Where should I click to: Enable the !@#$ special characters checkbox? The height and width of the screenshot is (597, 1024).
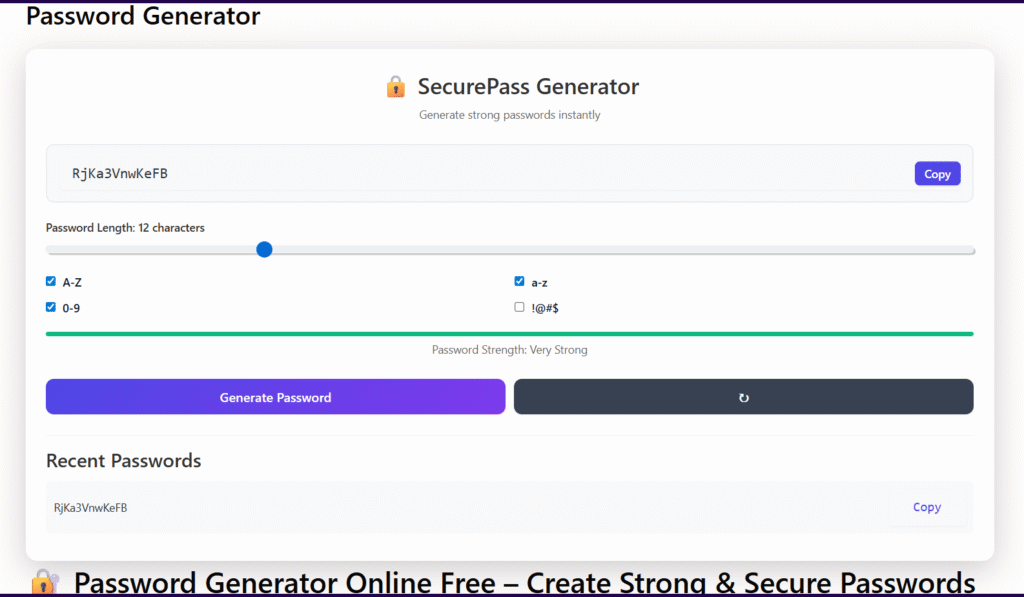pos(519,307)
